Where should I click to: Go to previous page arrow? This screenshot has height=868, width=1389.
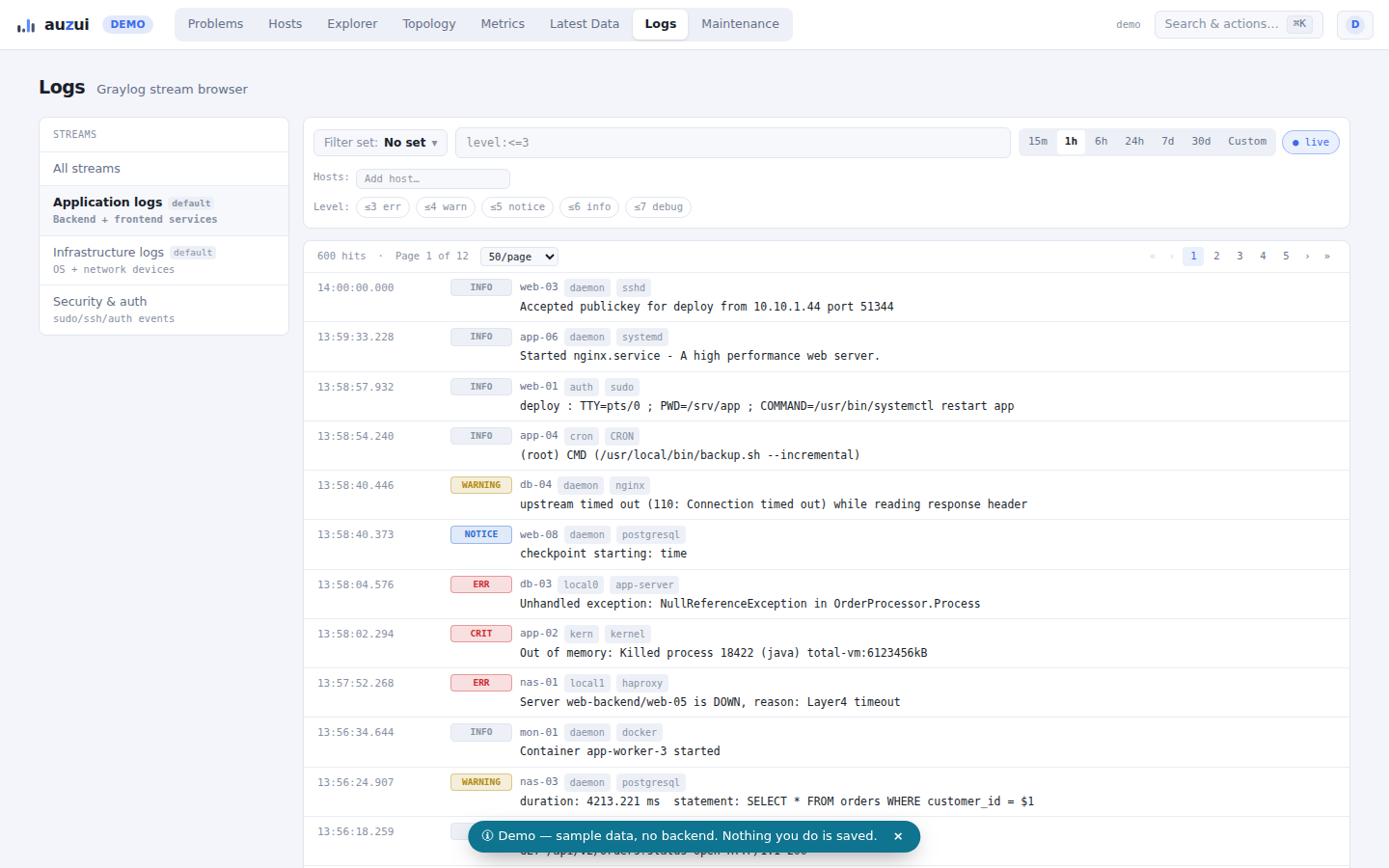(x=1171, y=257)
